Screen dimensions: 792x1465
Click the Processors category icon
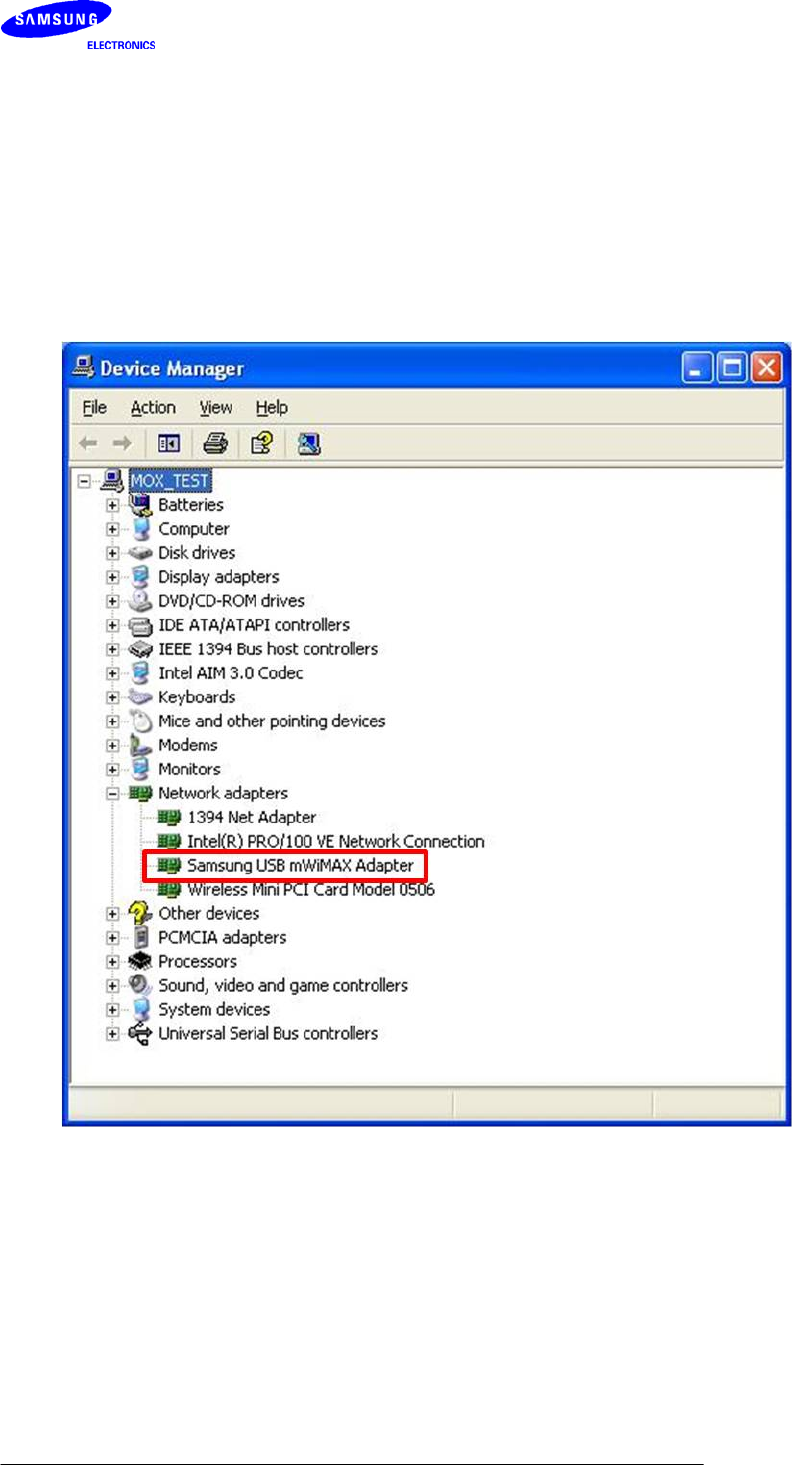pos(141,961)
